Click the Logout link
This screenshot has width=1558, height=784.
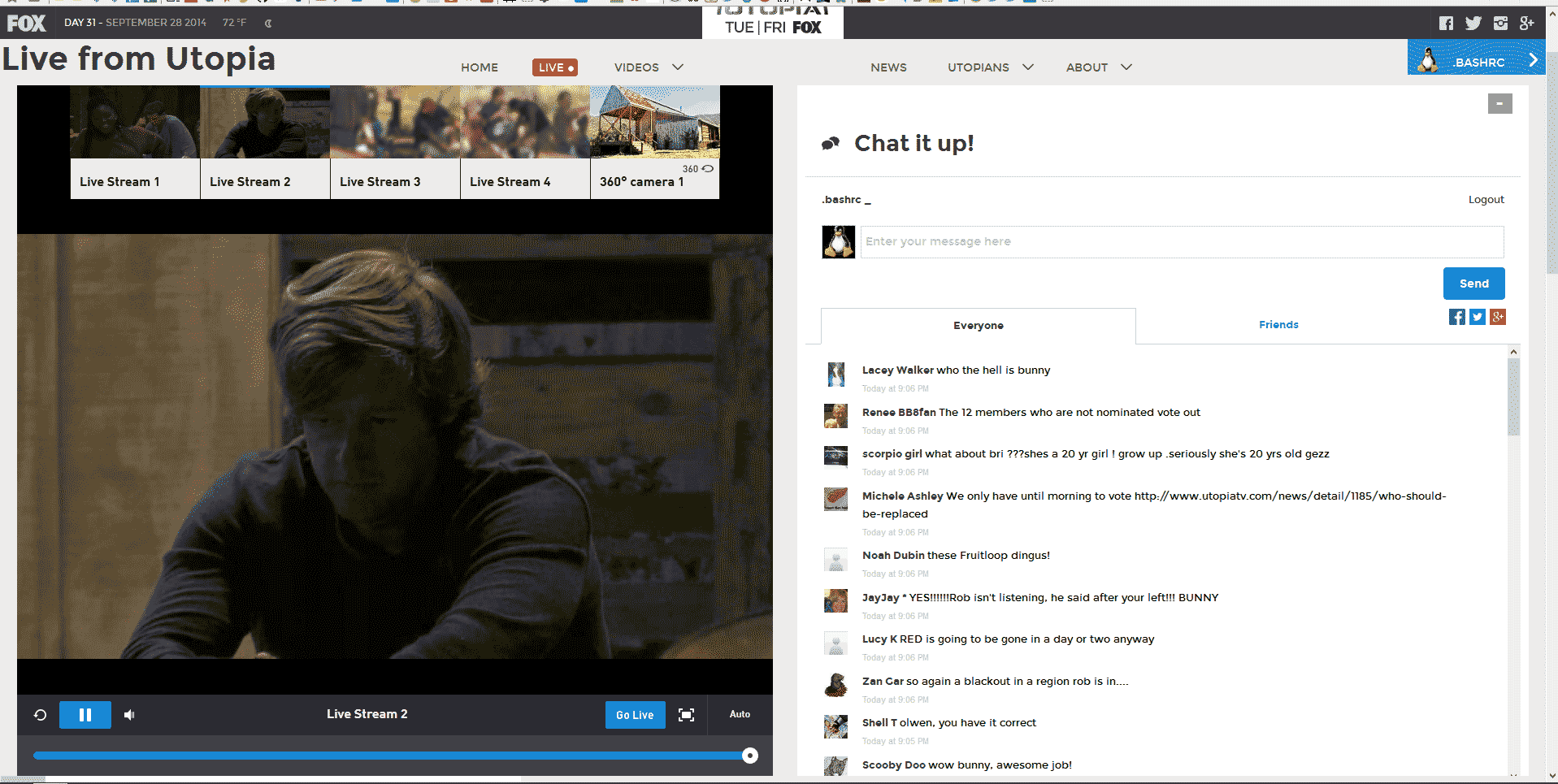pyautogui.click(x=1486, y=200)
